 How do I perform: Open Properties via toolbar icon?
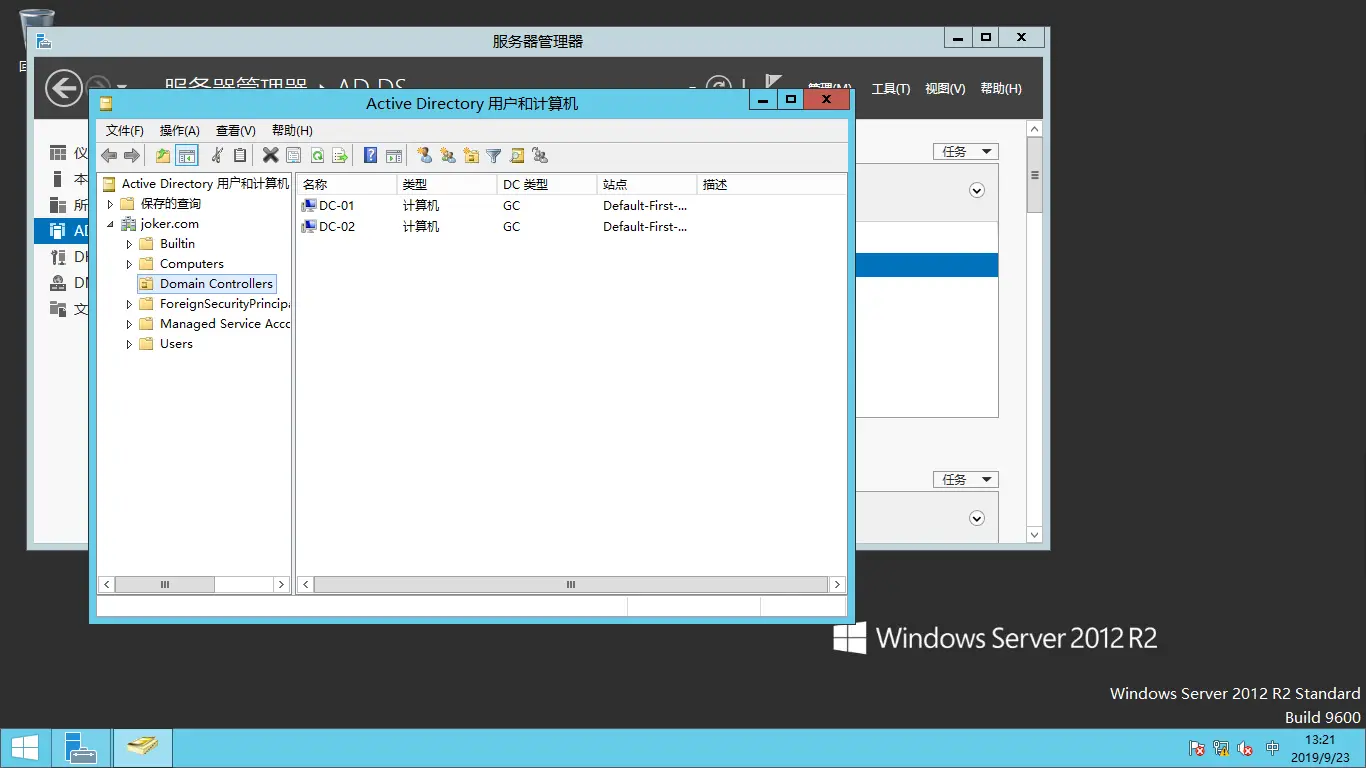click(x=293, y=155)
